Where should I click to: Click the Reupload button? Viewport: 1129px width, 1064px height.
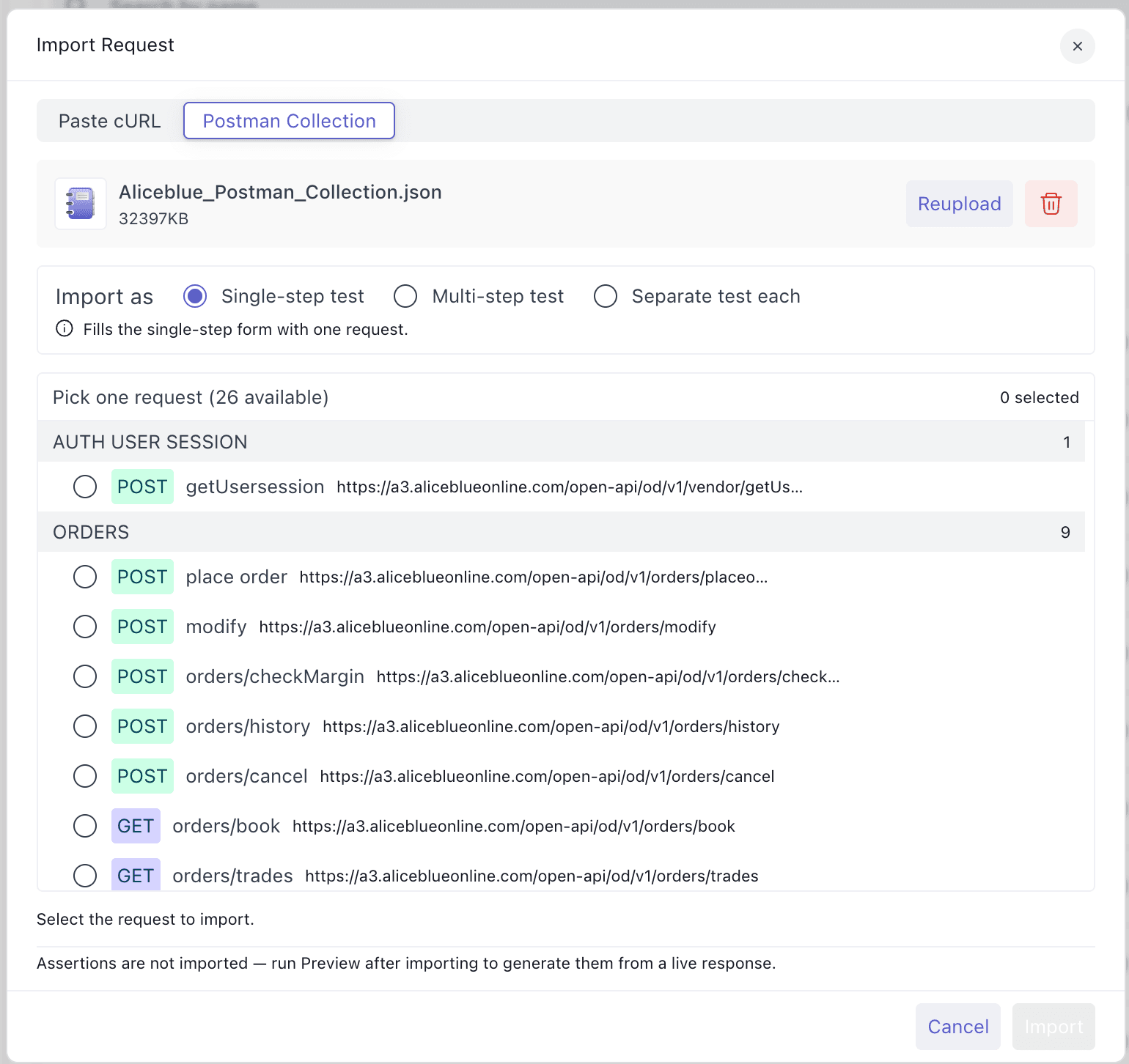pos(960,204)
